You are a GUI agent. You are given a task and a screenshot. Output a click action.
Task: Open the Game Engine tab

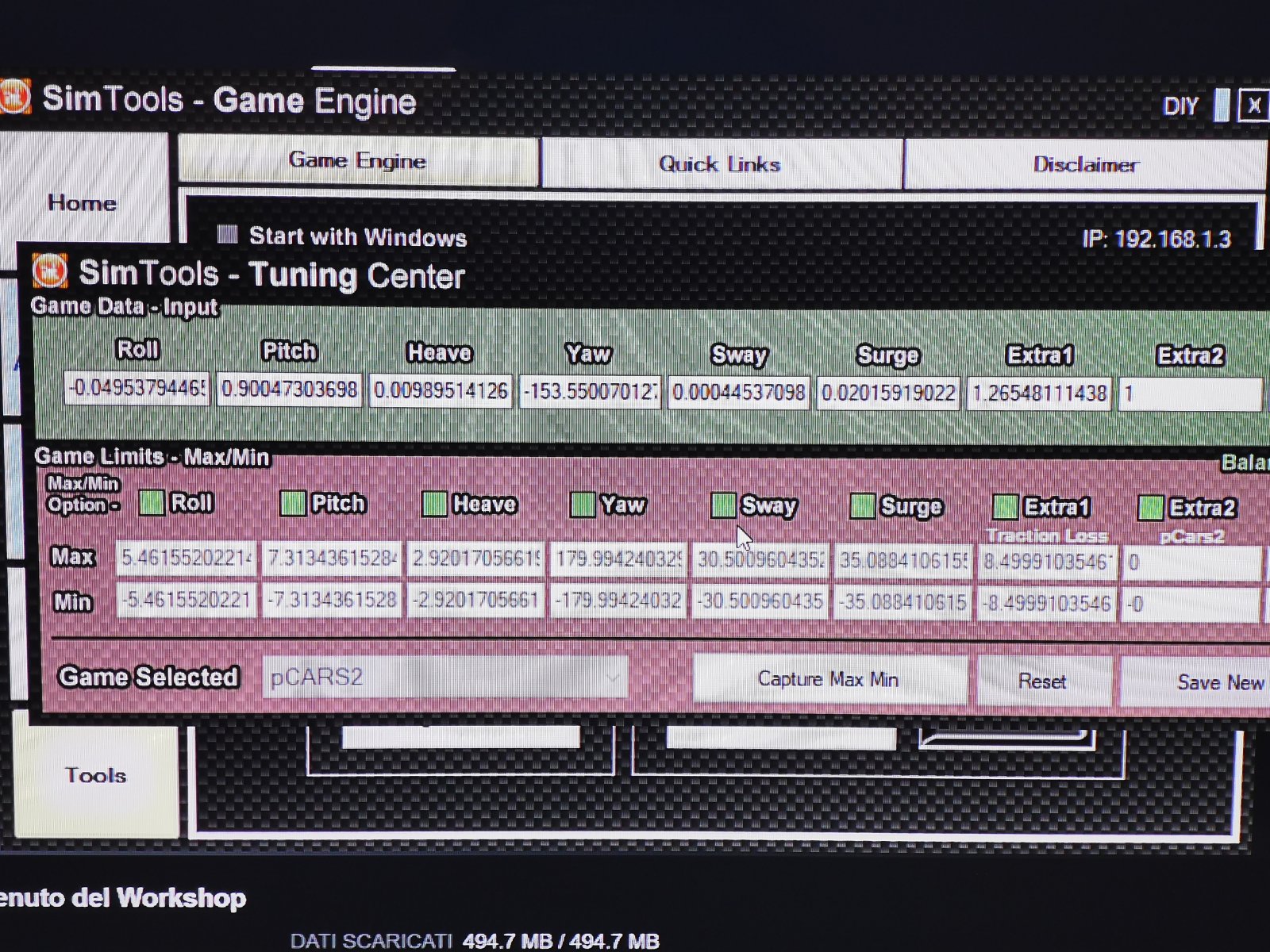(x=358, y=161)
